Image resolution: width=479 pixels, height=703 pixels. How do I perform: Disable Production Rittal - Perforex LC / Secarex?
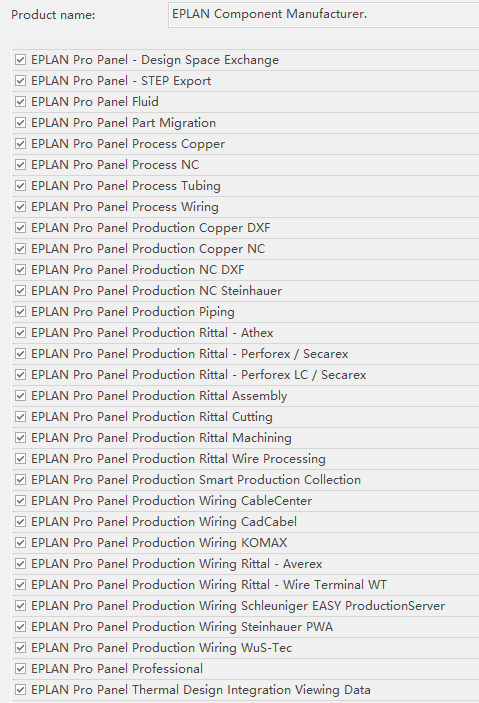[x=21, y=375]
